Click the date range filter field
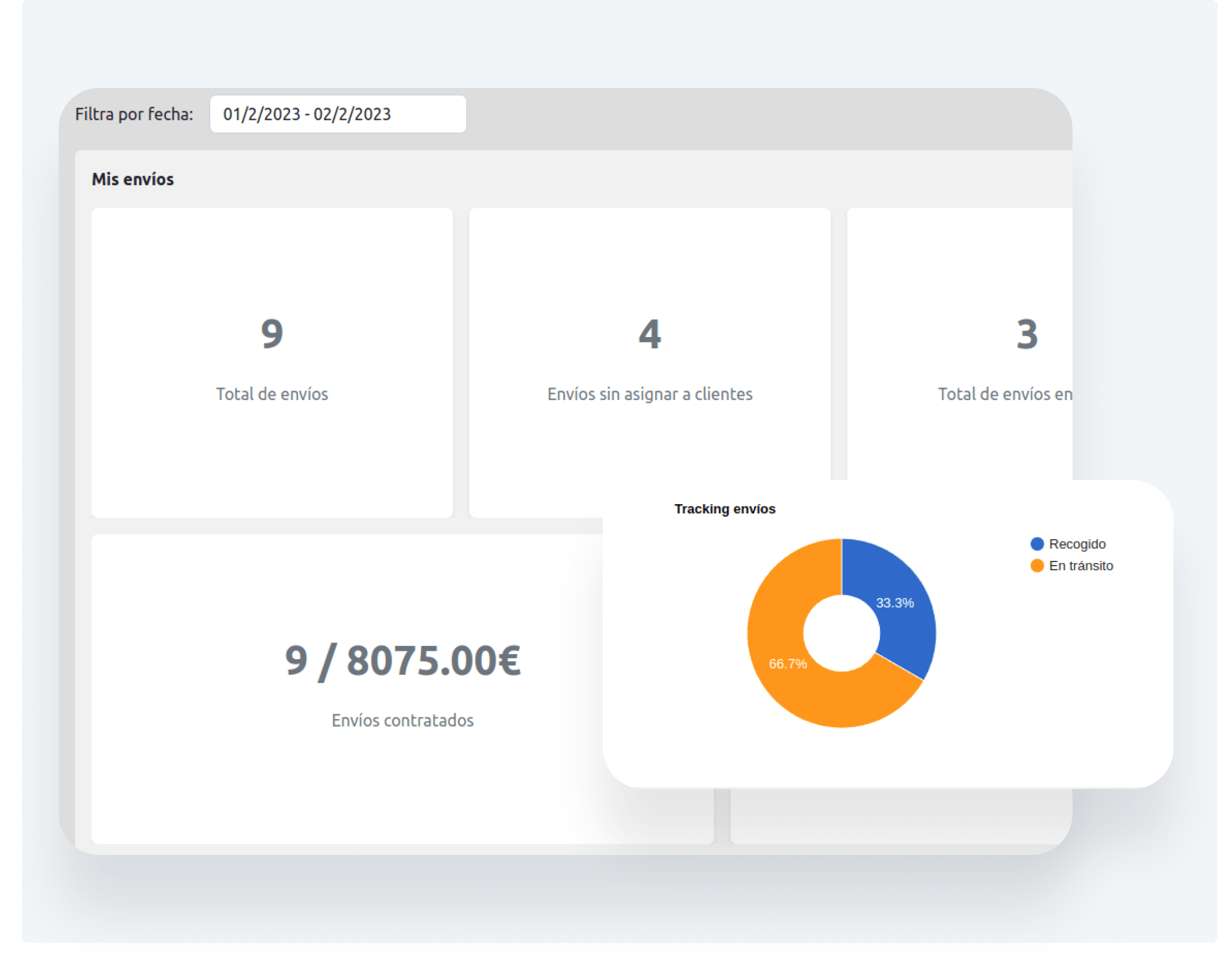 click(x=338, y=114)
